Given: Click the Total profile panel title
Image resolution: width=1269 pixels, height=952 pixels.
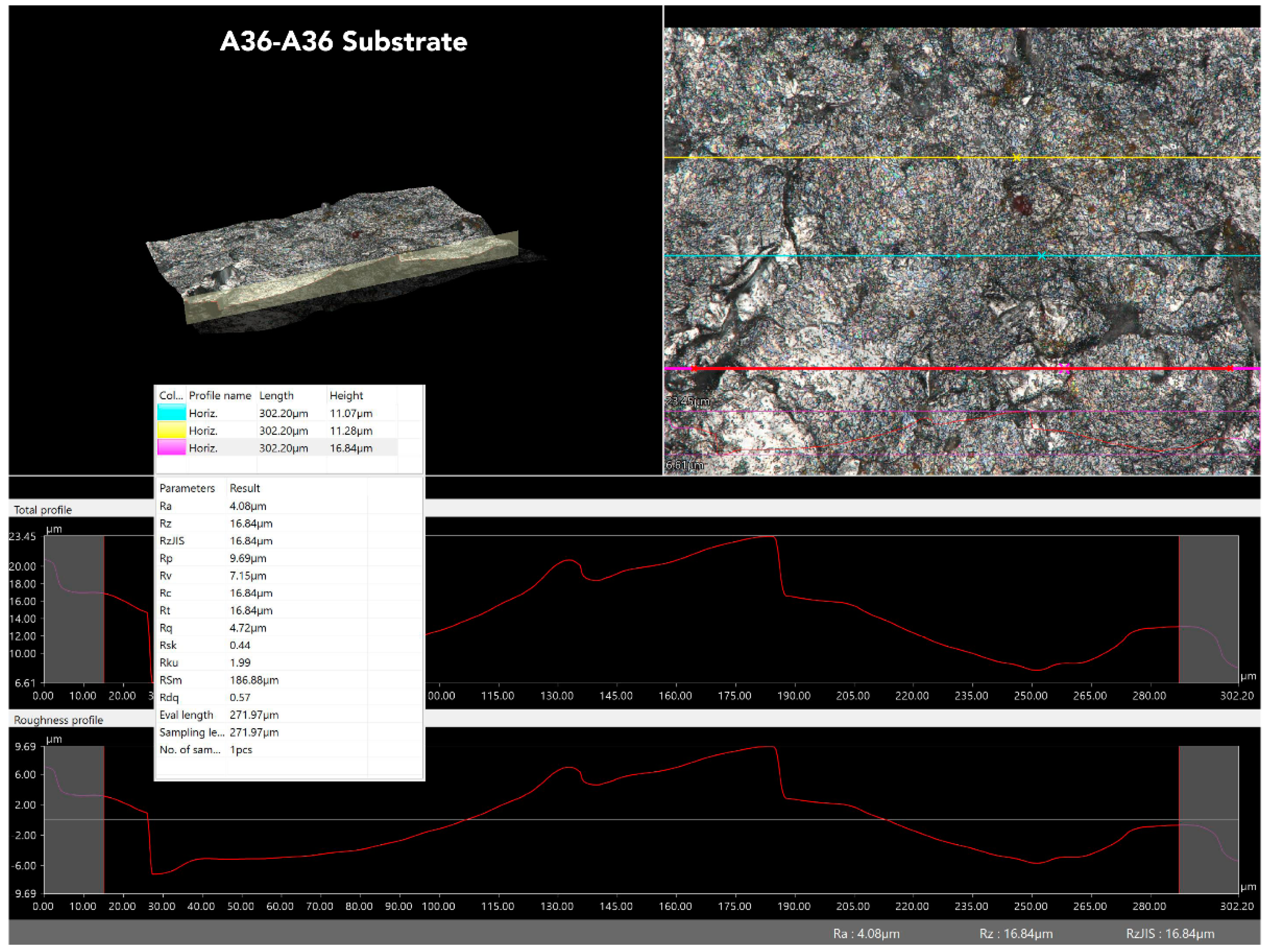Looking at the screenshot, I should (43, 510).
